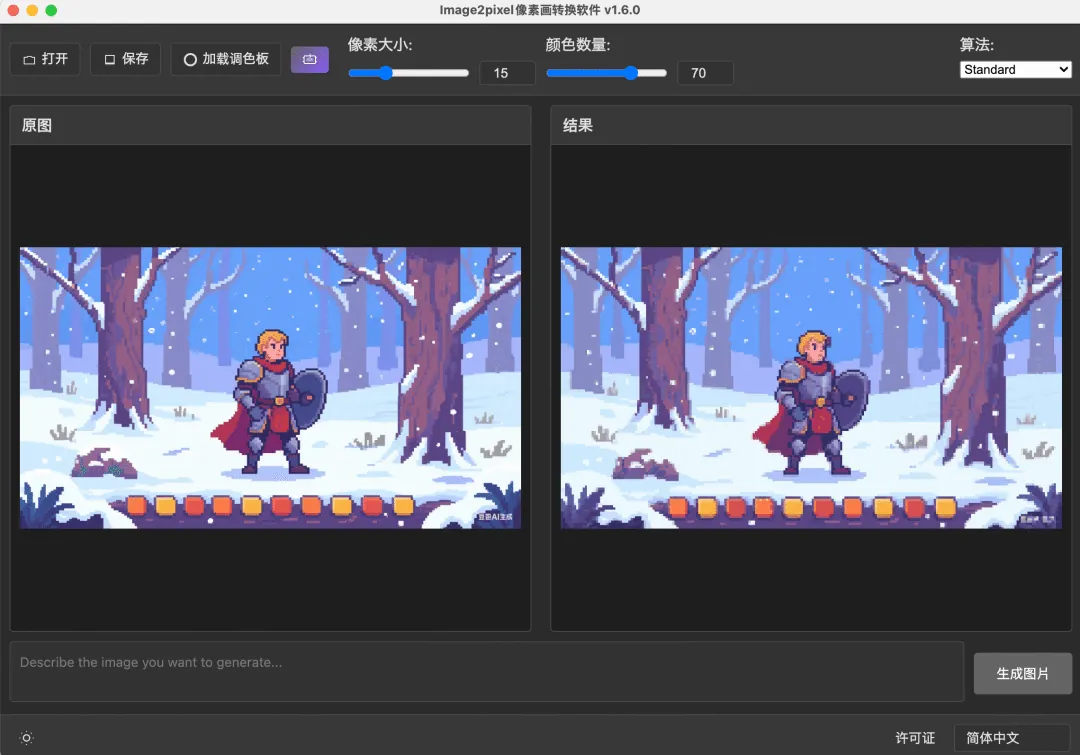Image resolution: width=1080 pixels, height=755 pixels.
Task: Click the image description prompt text box
Action: [x=486, y=672]
